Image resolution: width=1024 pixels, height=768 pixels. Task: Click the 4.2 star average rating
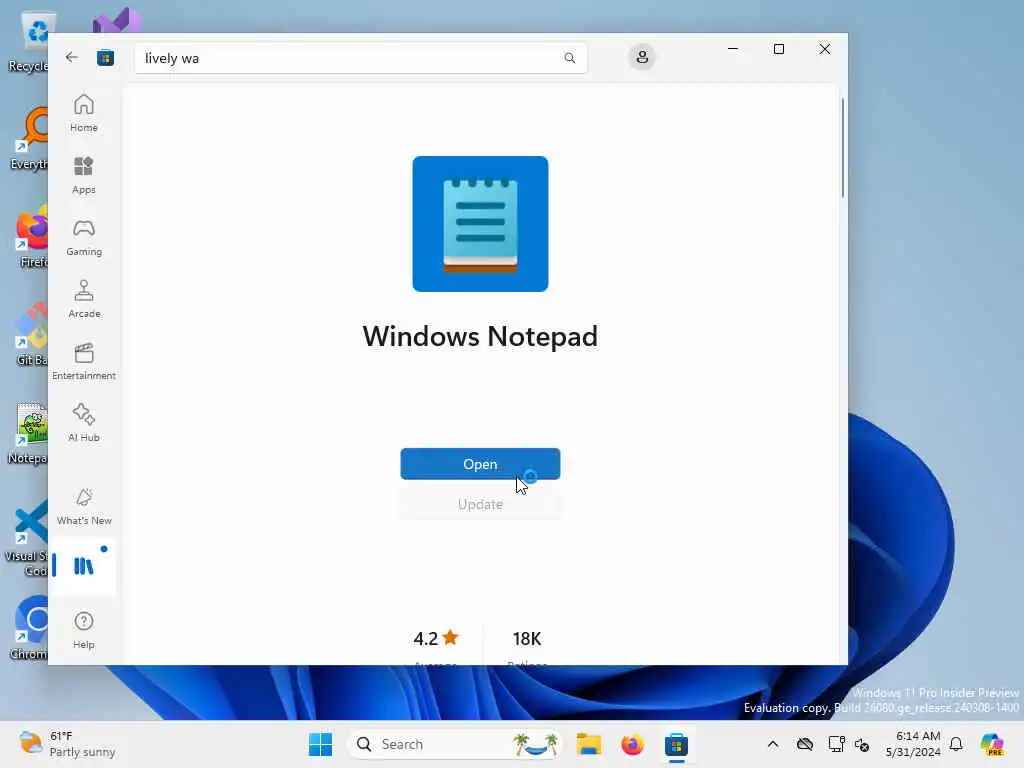(436, 638)
